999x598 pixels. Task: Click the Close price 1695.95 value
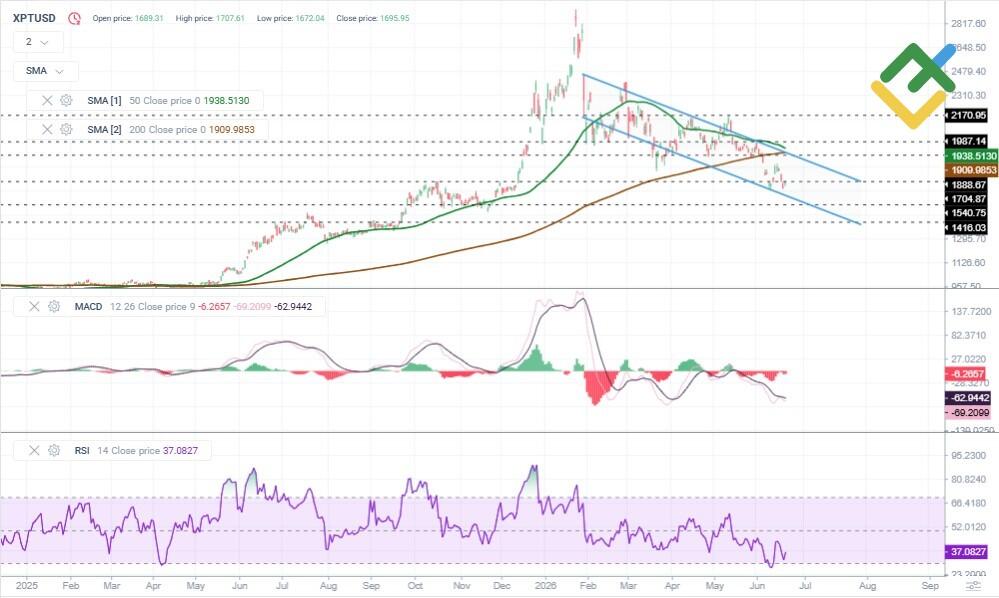[394, 18]
